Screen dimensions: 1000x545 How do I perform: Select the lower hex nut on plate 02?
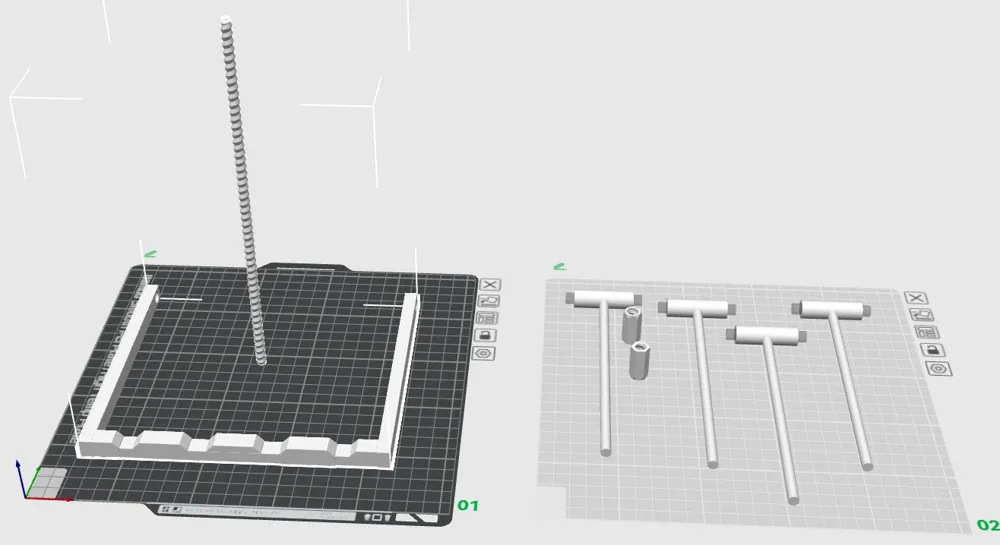coord(640,360)
